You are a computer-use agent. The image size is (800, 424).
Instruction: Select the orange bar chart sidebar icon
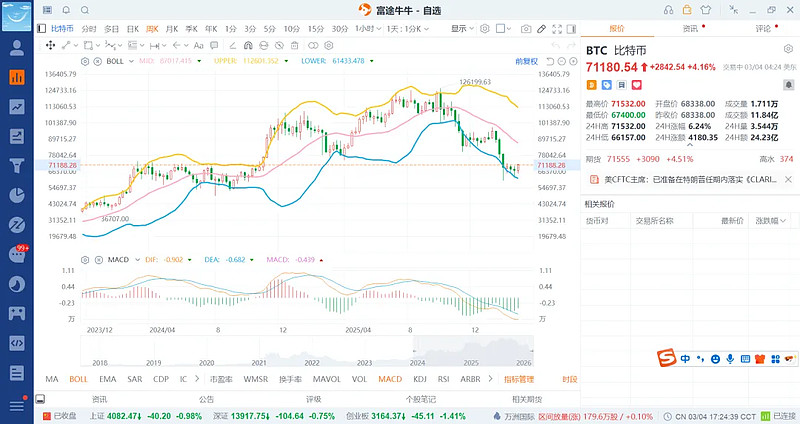point(17,77)
